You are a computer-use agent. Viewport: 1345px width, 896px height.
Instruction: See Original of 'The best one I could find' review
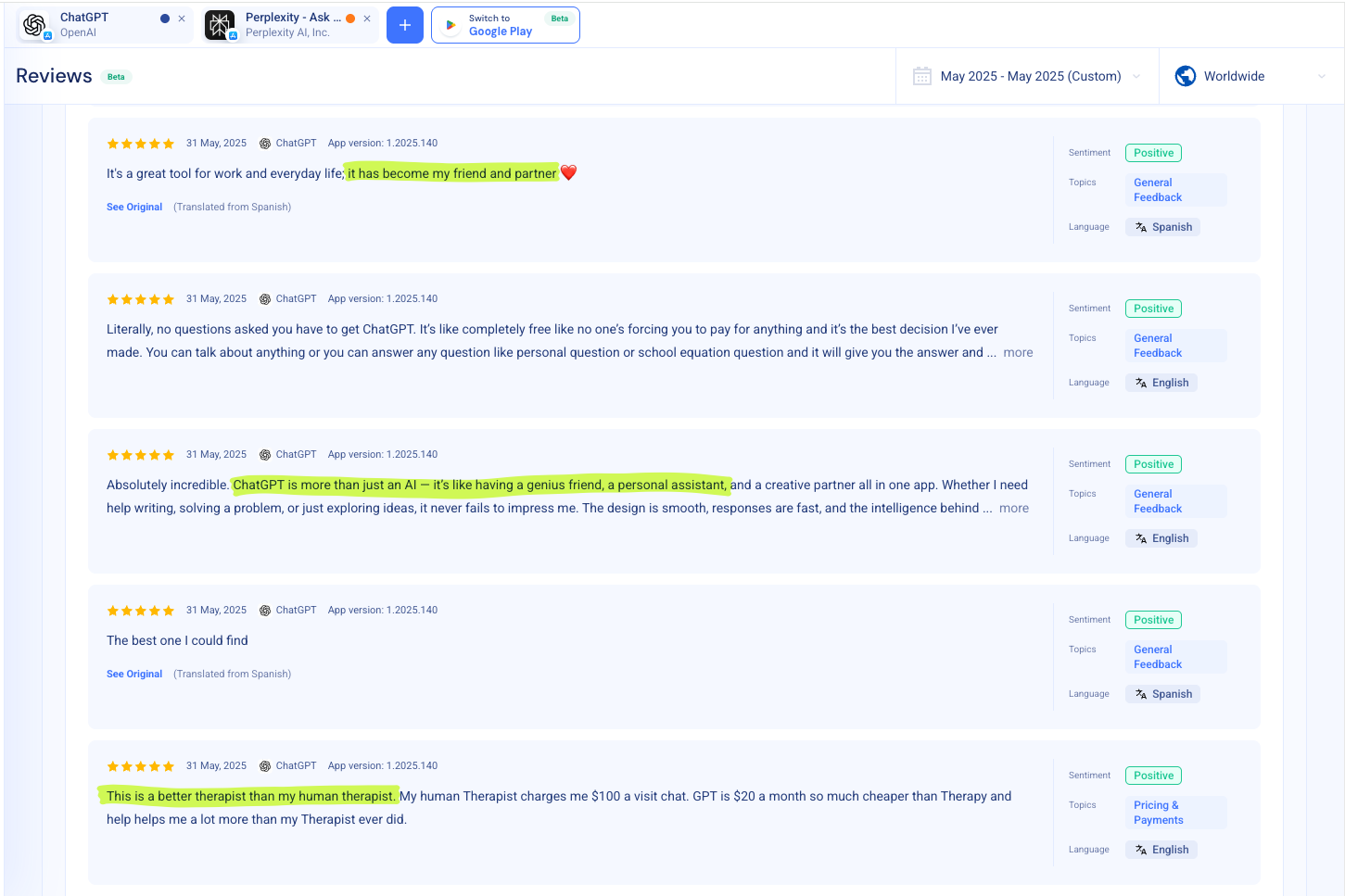tap(134, 674)
